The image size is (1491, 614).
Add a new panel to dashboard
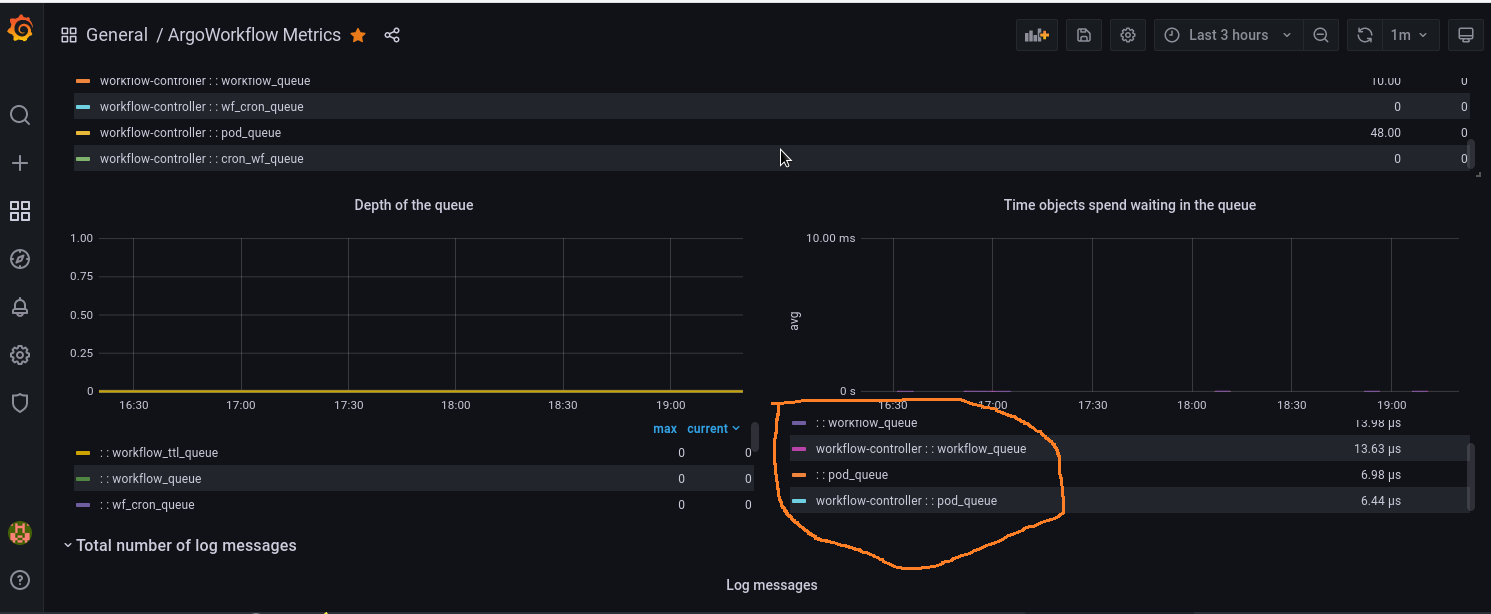[x=1037, y=35]
